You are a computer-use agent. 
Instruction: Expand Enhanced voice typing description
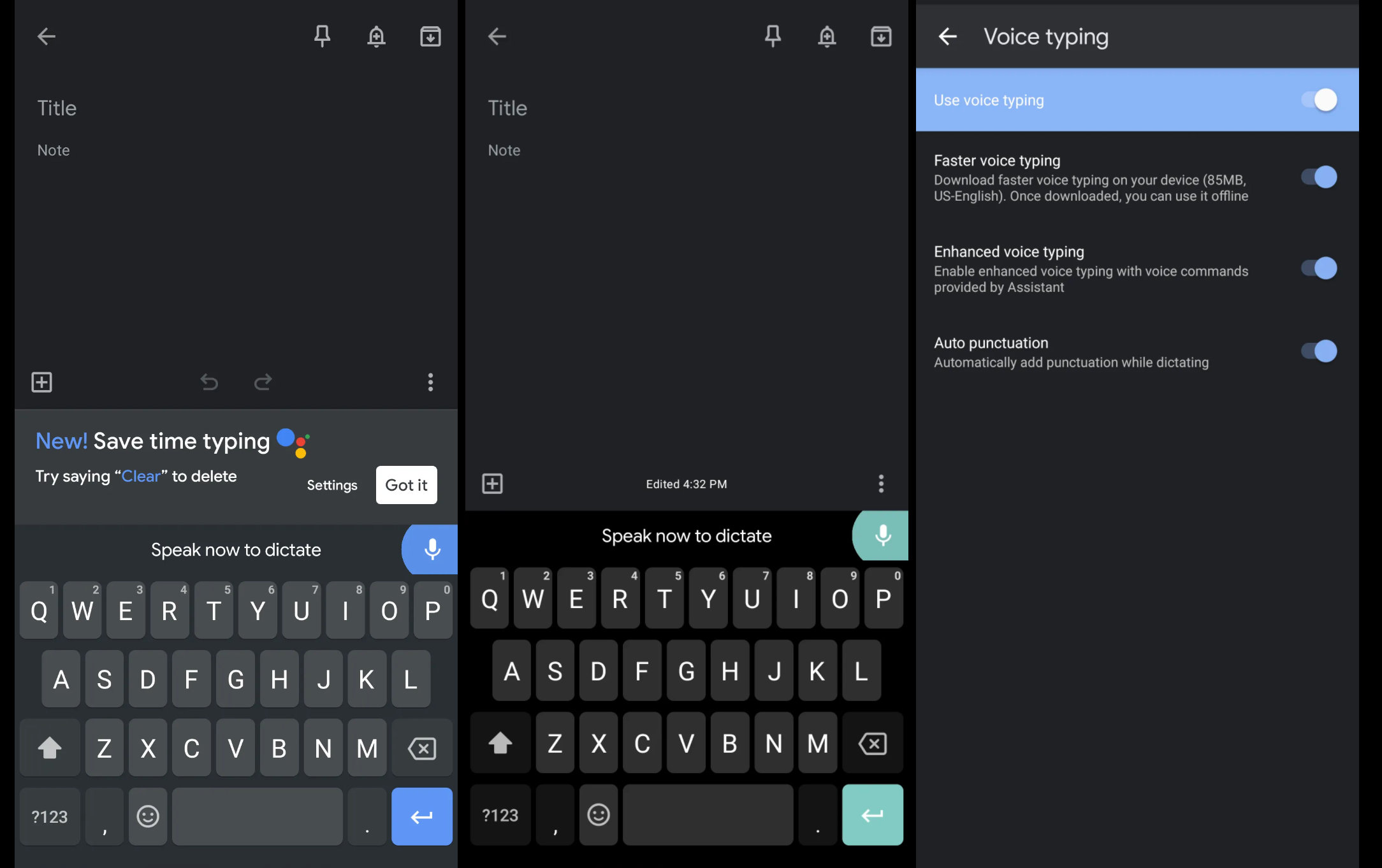(x=1090, y=279)
